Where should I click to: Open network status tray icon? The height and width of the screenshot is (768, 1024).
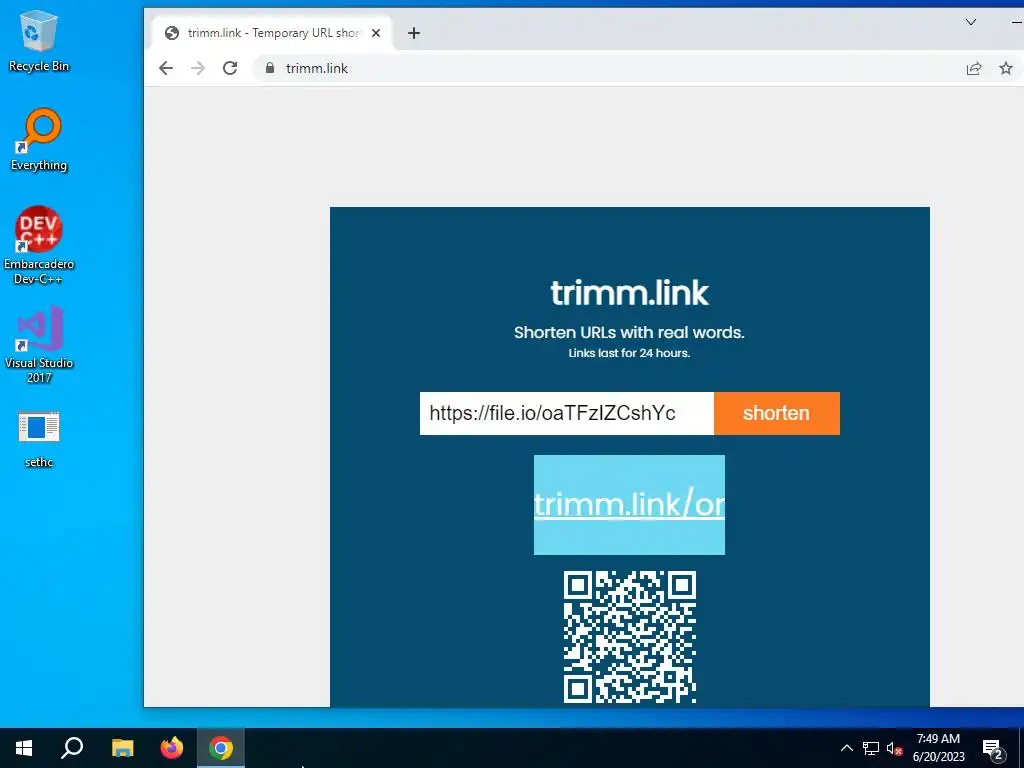[x=871, y=748]
